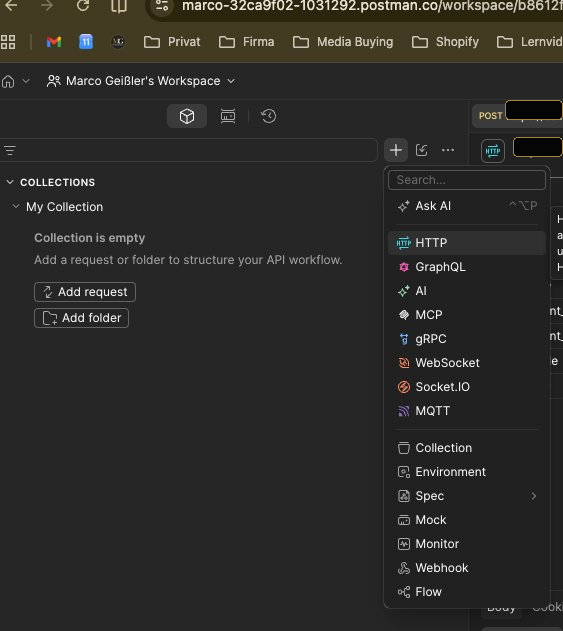Open the Shopify bookmarks folder

[445, 42]
